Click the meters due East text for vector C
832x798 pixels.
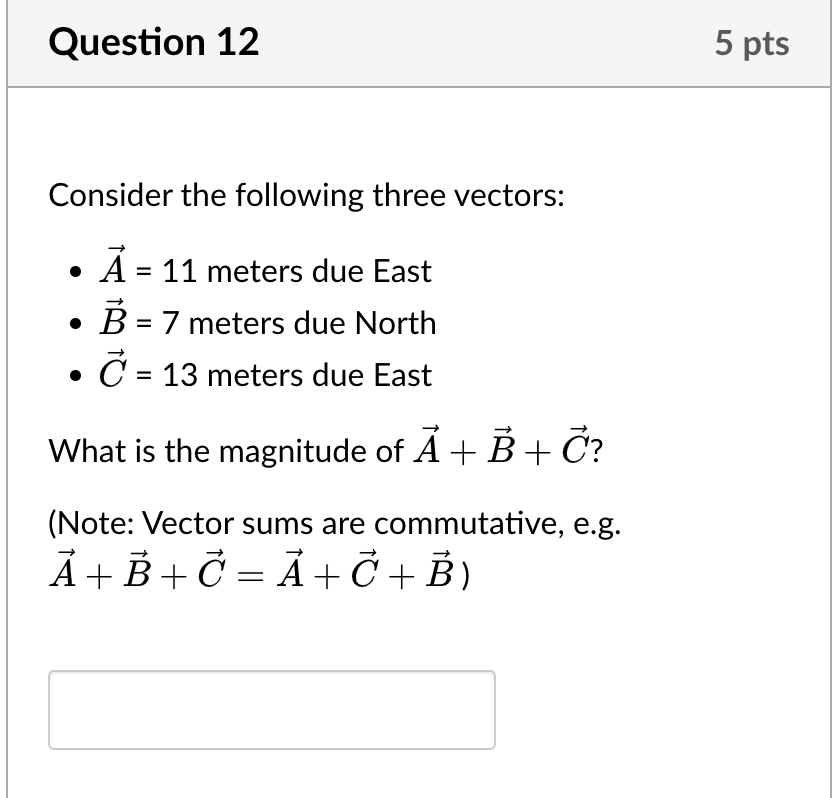point(325,375)
